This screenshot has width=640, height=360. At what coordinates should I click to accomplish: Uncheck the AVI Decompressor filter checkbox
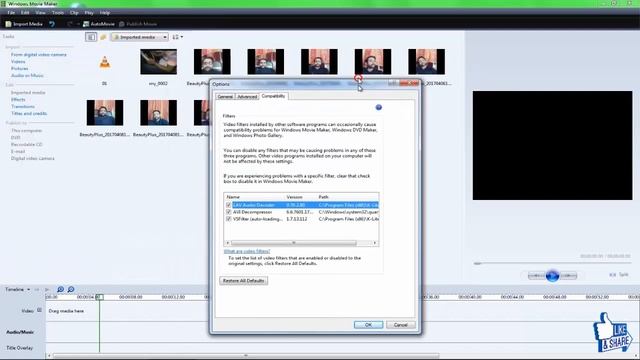[229, 212]
